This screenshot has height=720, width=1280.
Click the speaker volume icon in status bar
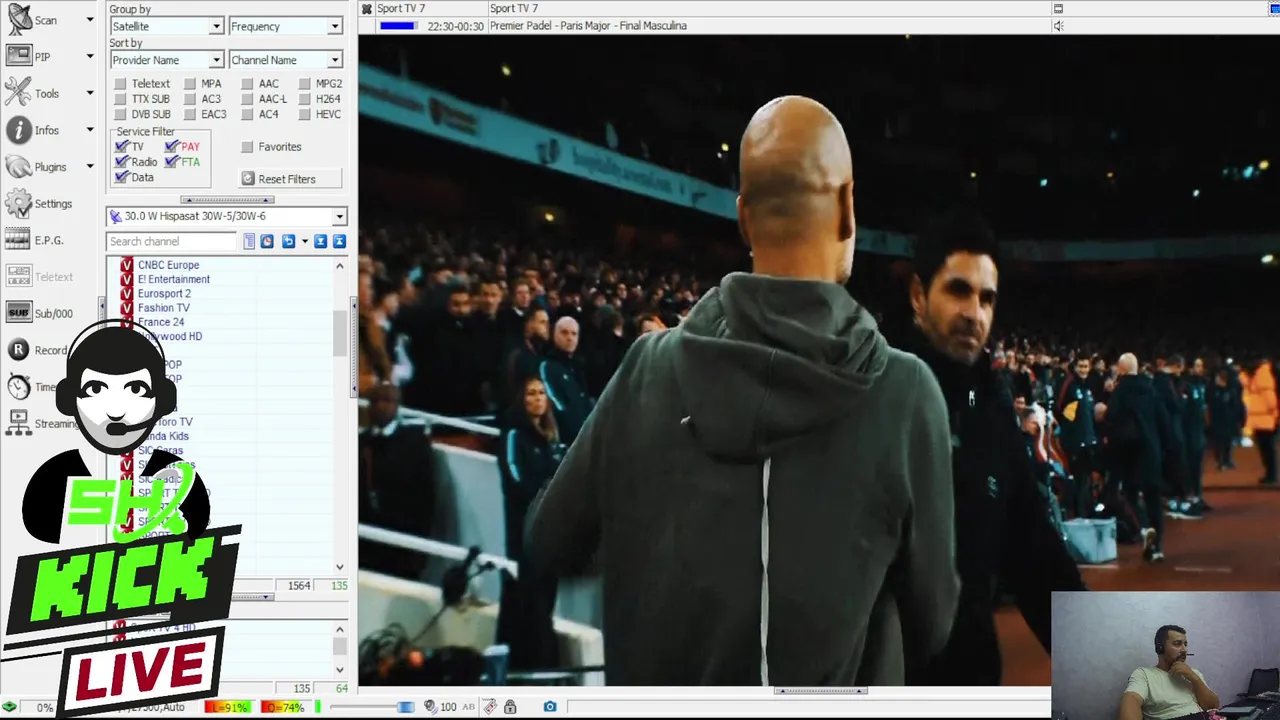[x=430, y=707]
